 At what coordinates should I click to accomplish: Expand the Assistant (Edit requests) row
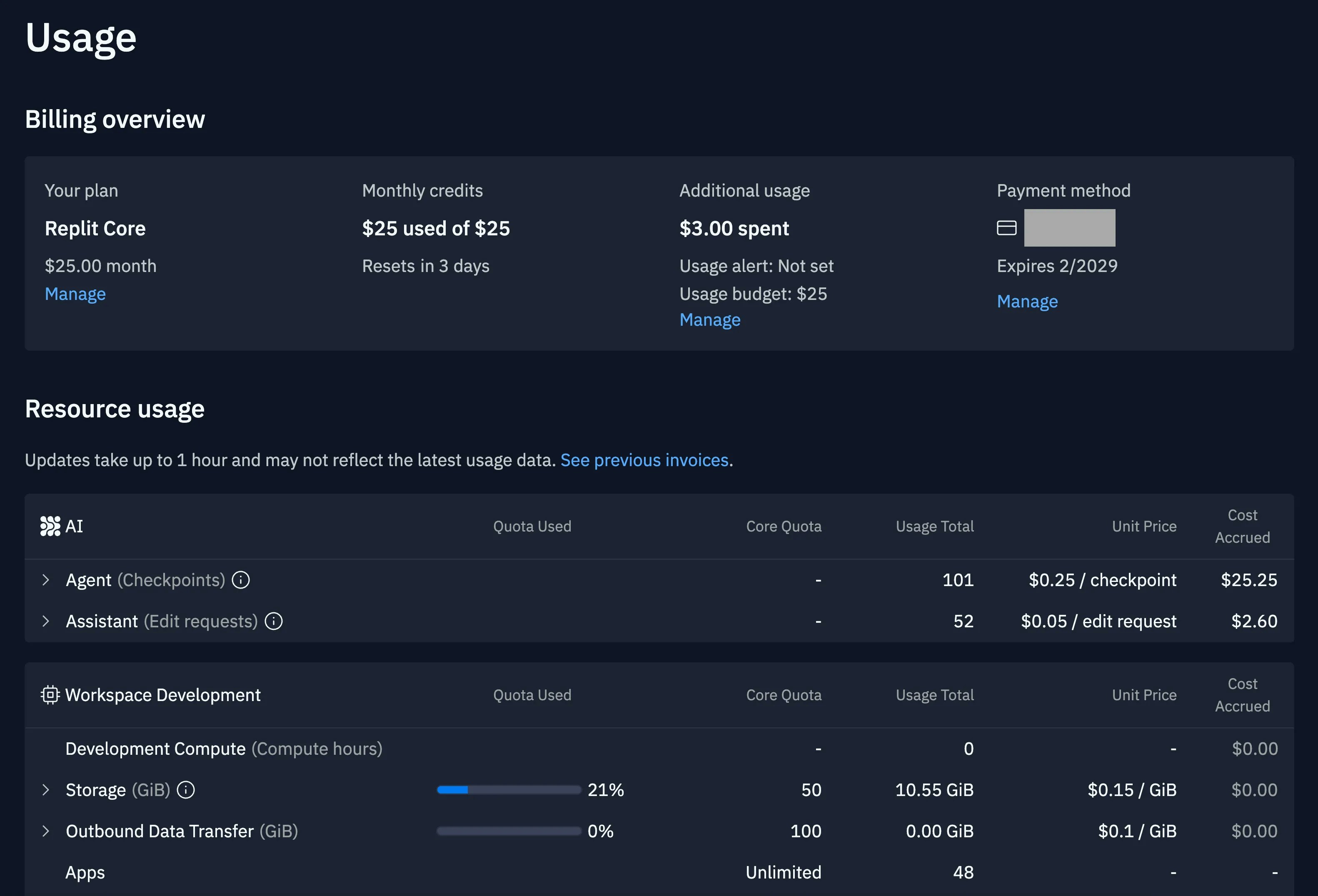coord(46,621)
